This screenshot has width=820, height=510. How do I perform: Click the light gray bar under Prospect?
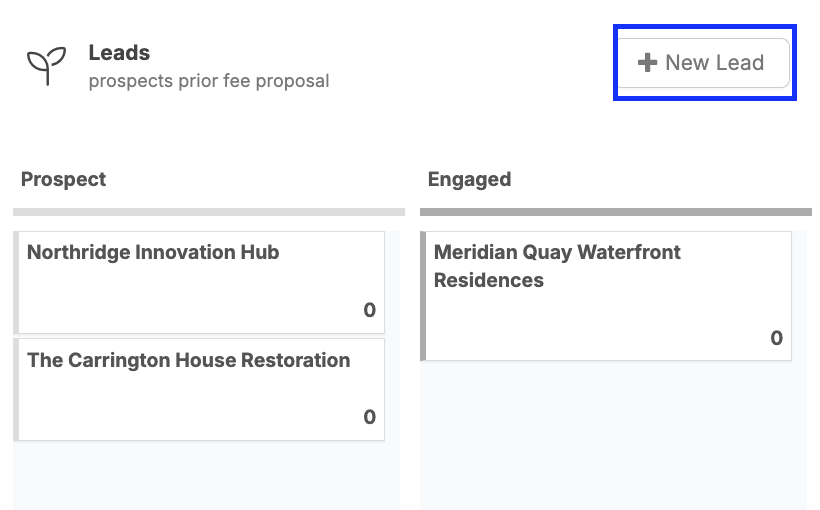coord(208,212)
